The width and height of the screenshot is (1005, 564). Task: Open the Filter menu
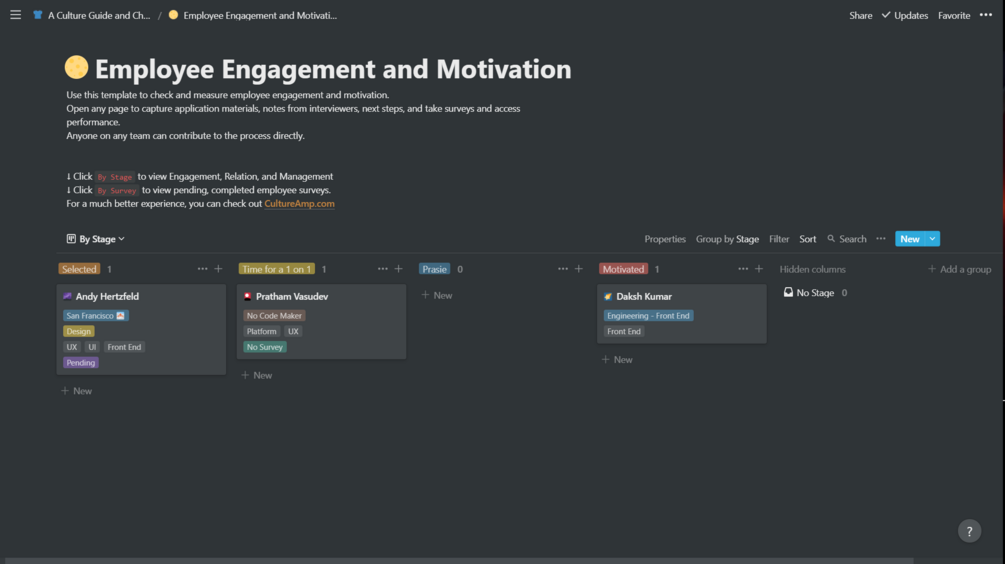779,239
